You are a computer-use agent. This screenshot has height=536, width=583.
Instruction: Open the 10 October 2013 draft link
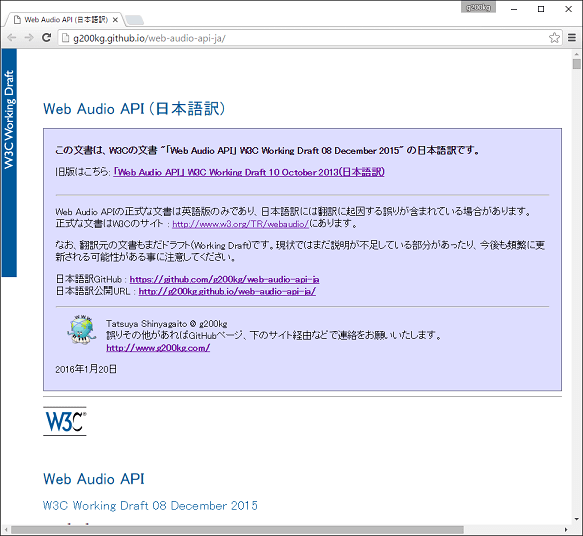[x=249, y=172]
